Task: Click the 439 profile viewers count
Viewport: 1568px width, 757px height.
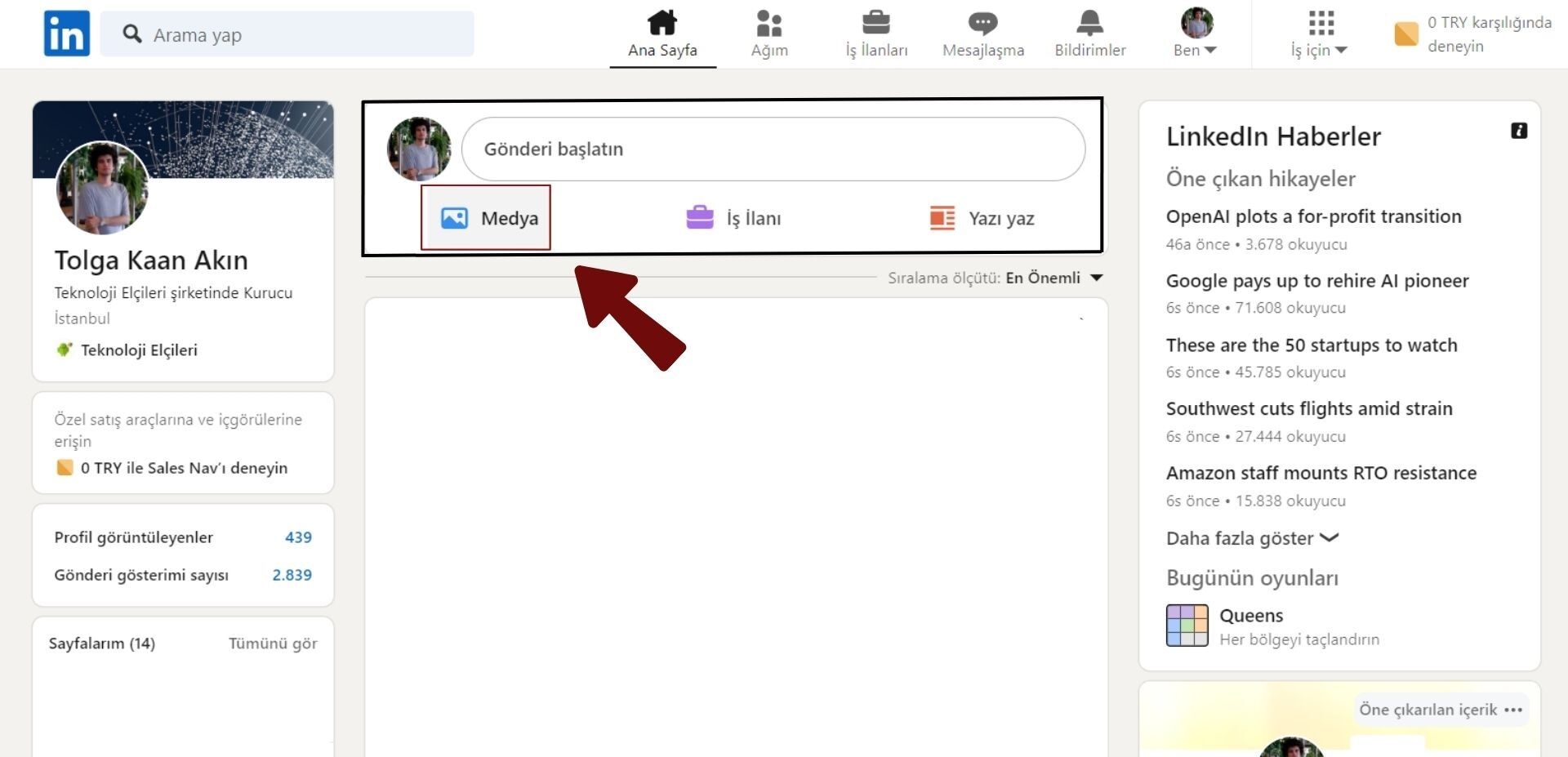Action: (x=298, y=537)
